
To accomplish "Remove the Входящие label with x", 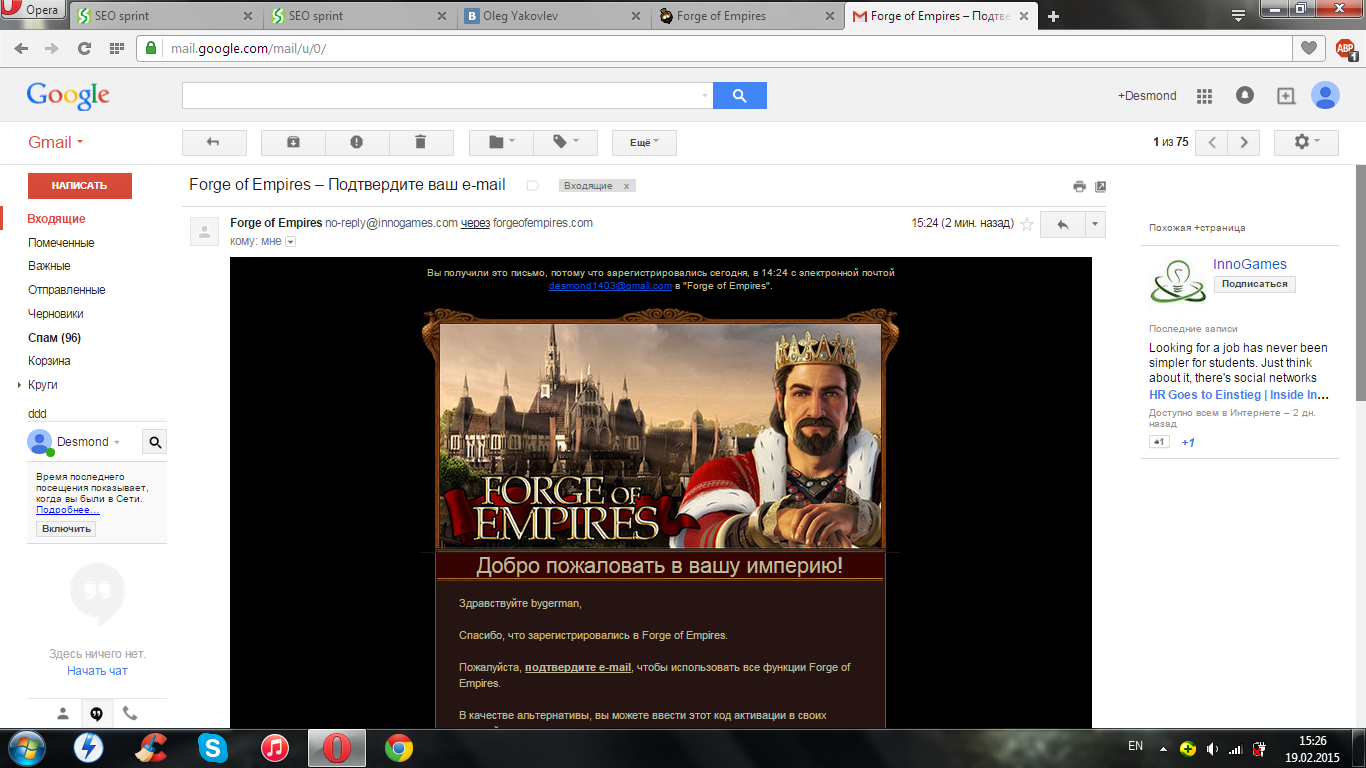I will click(x=626, y=186).
